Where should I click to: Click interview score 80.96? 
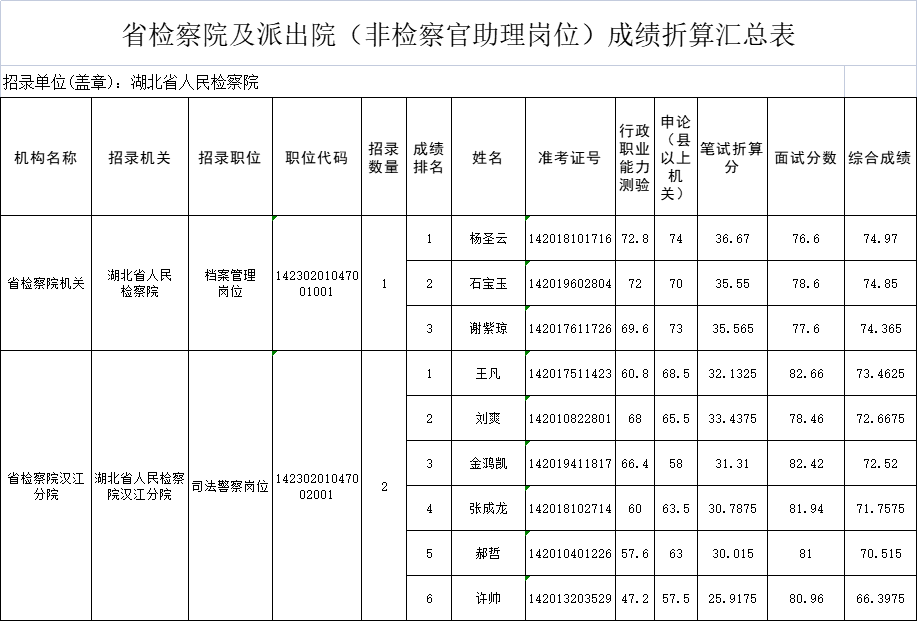pos(806,598)
